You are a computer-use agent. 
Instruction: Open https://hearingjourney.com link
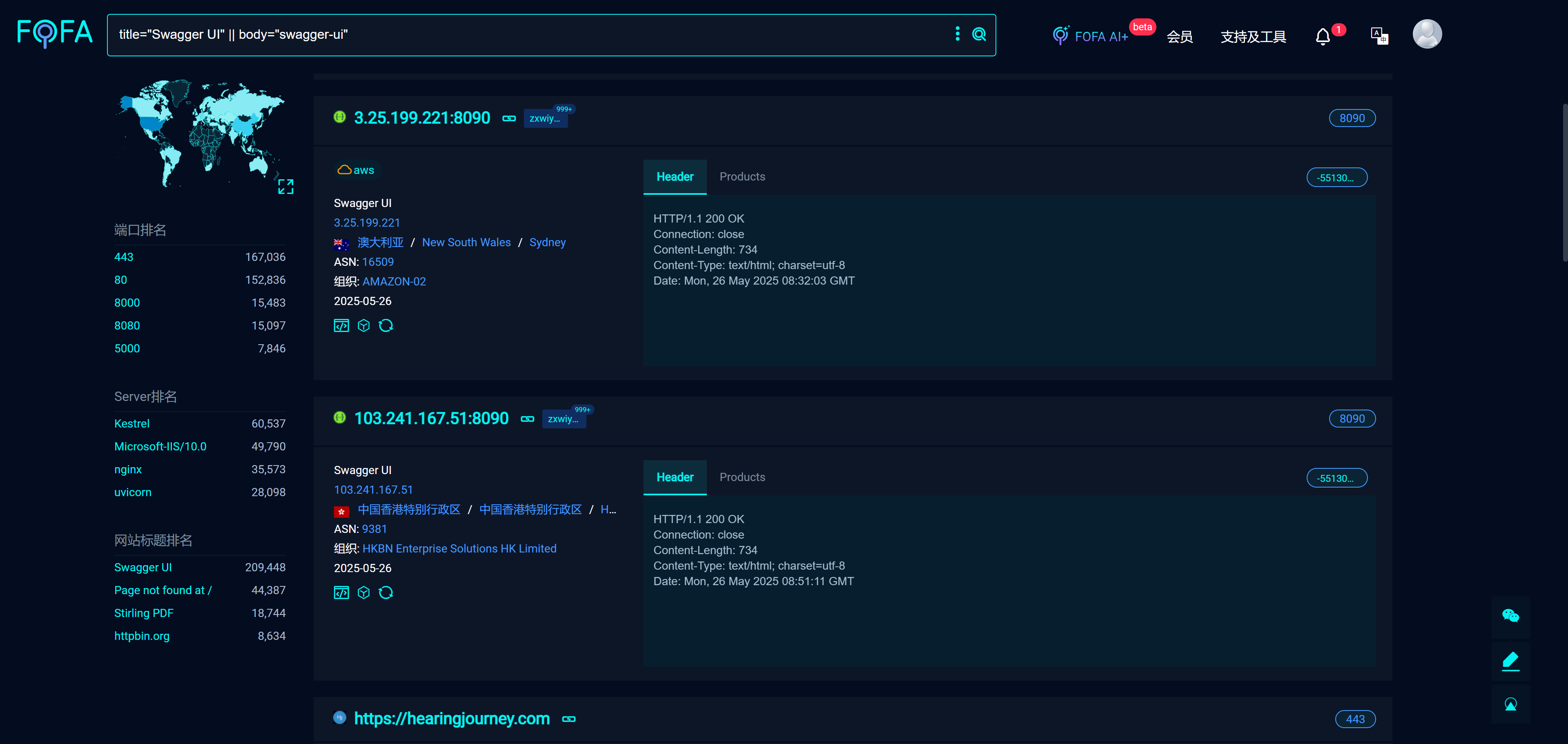(x=452, y=719)
